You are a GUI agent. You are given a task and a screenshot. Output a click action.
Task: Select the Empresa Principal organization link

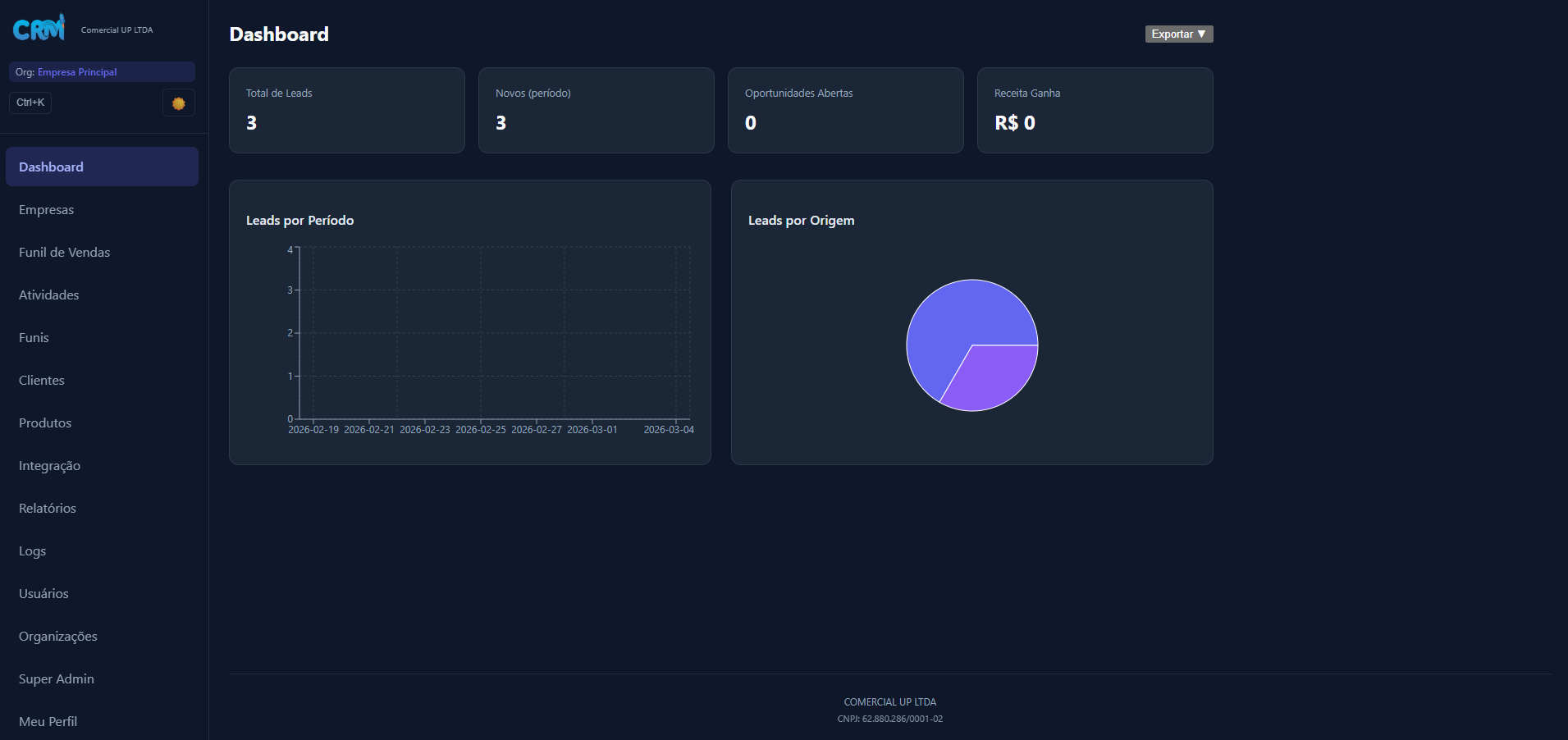77,72
